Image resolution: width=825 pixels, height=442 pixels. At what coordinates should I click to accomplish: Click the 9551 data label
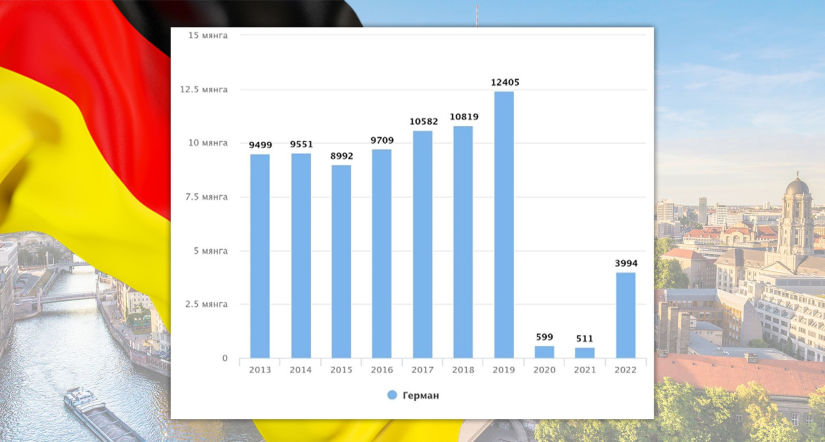(x=301, y=144)
